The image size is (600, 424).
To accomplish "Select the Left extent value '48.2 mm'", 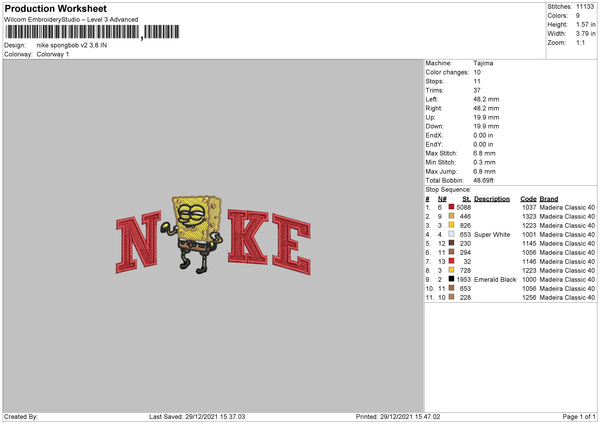I will point(486,99).
